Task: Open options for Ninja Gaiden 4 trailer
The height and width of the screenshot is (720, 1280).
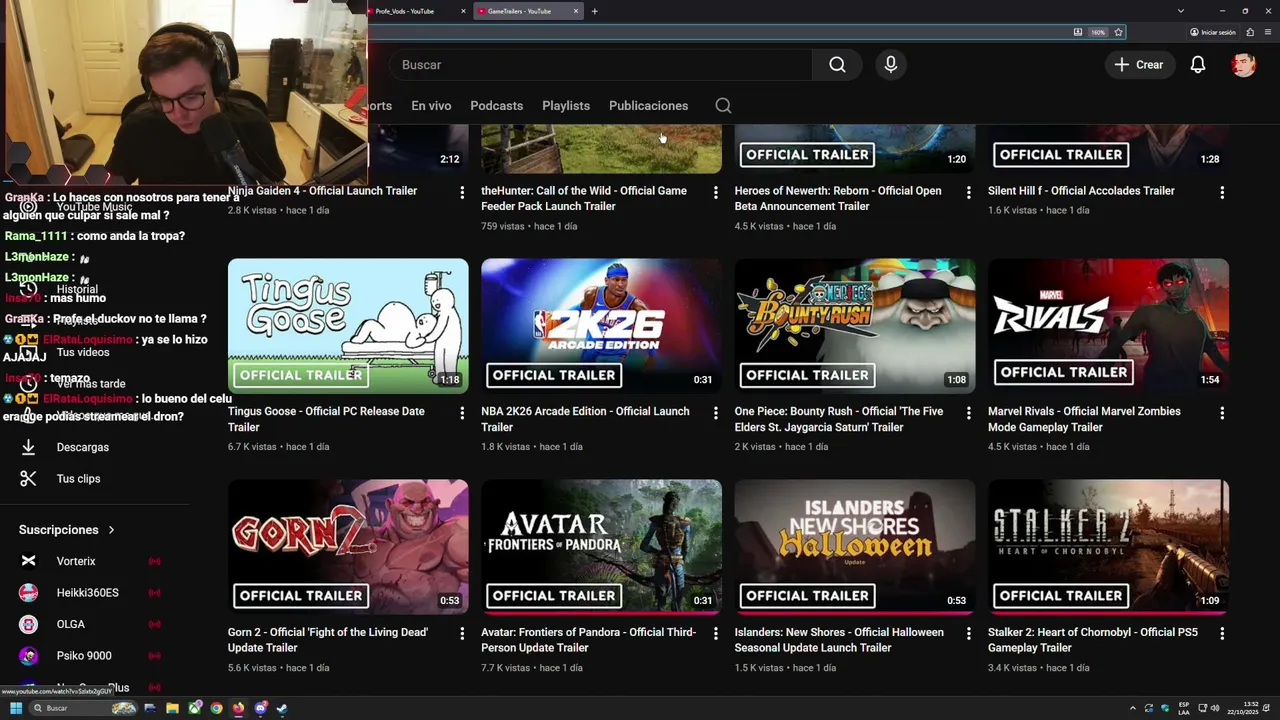Action: click(x=462, y=192)
